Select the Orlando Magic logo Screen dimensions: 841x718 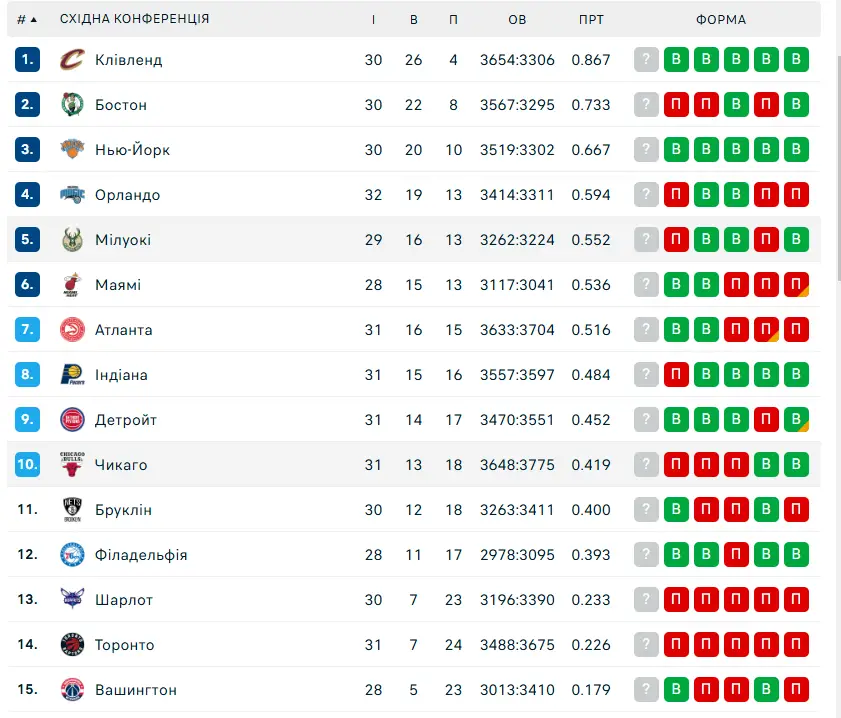(72, 195)
